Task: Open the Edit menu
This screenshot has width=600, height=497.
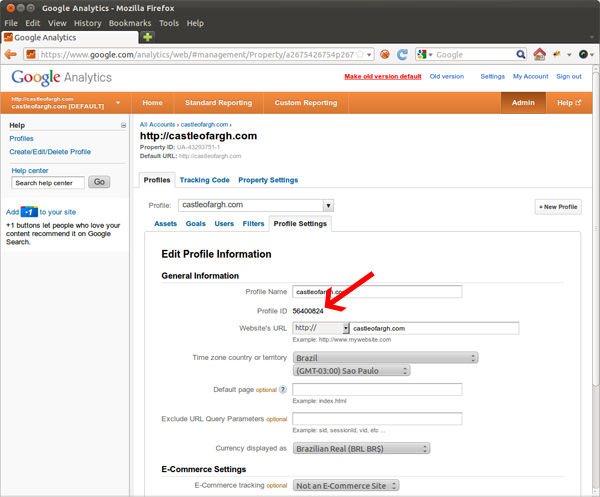Action: point(33,23)
